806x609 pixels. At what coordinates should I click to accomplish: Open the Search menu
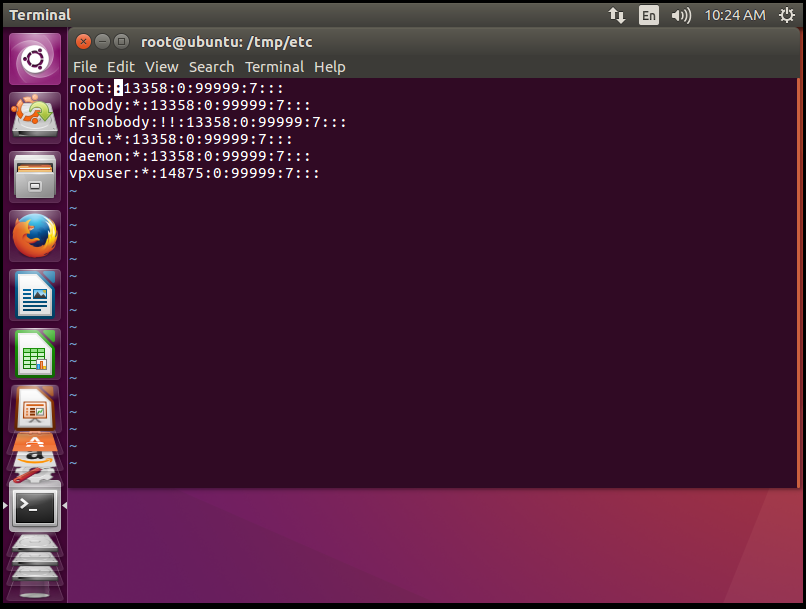click(x=211, y=67)
